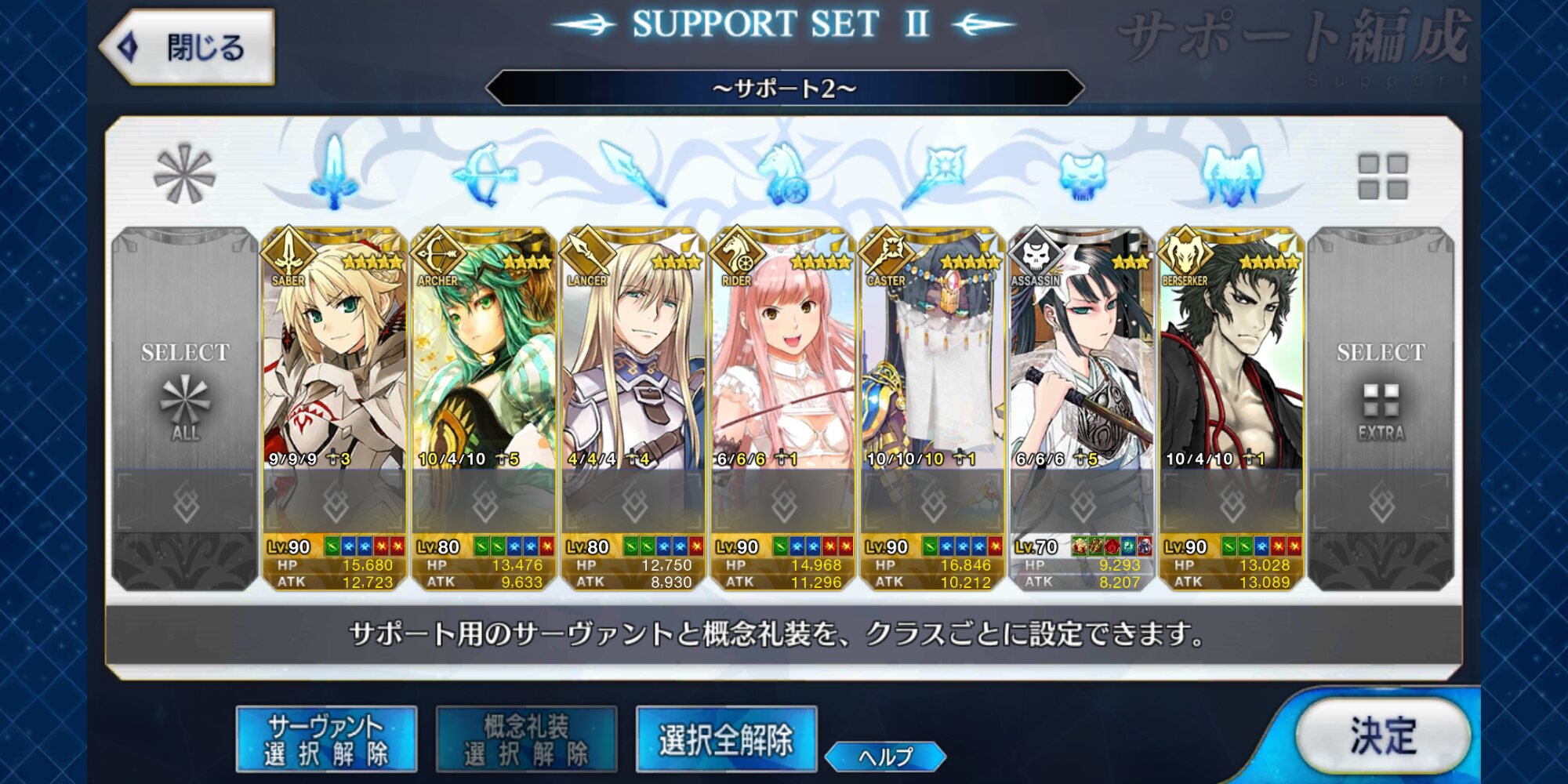Image resolution: width=1568 pixels, height=784 pixels.
Task: Select the Archer class bow icon
Action: point(484,173)
